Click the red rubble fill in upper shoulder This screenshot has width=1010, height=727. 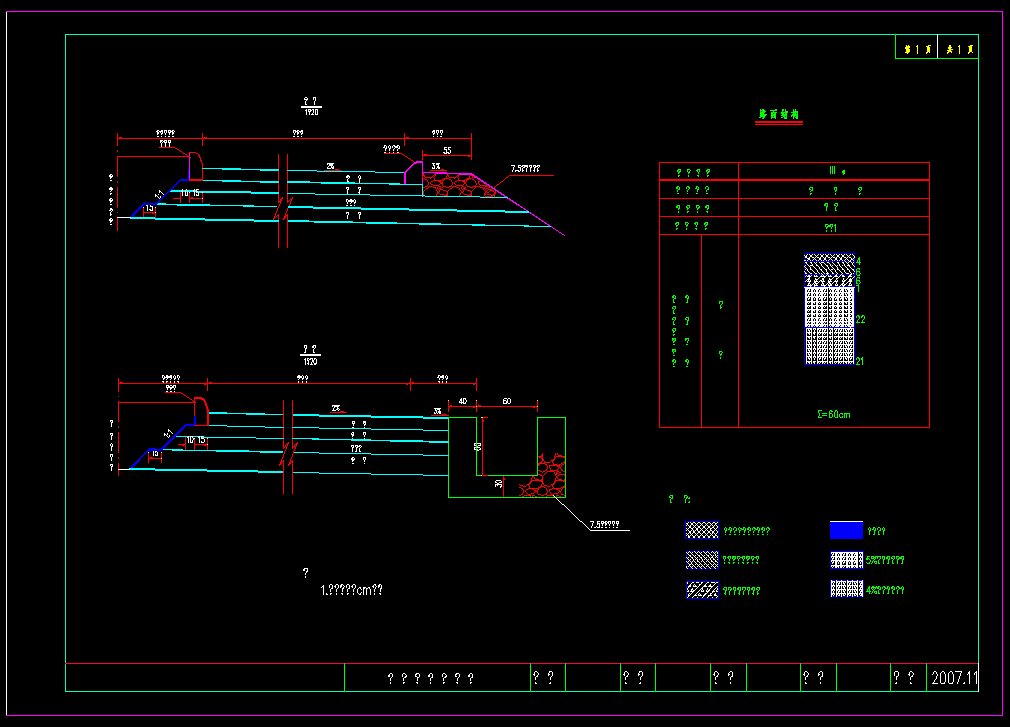pos(453,184)
